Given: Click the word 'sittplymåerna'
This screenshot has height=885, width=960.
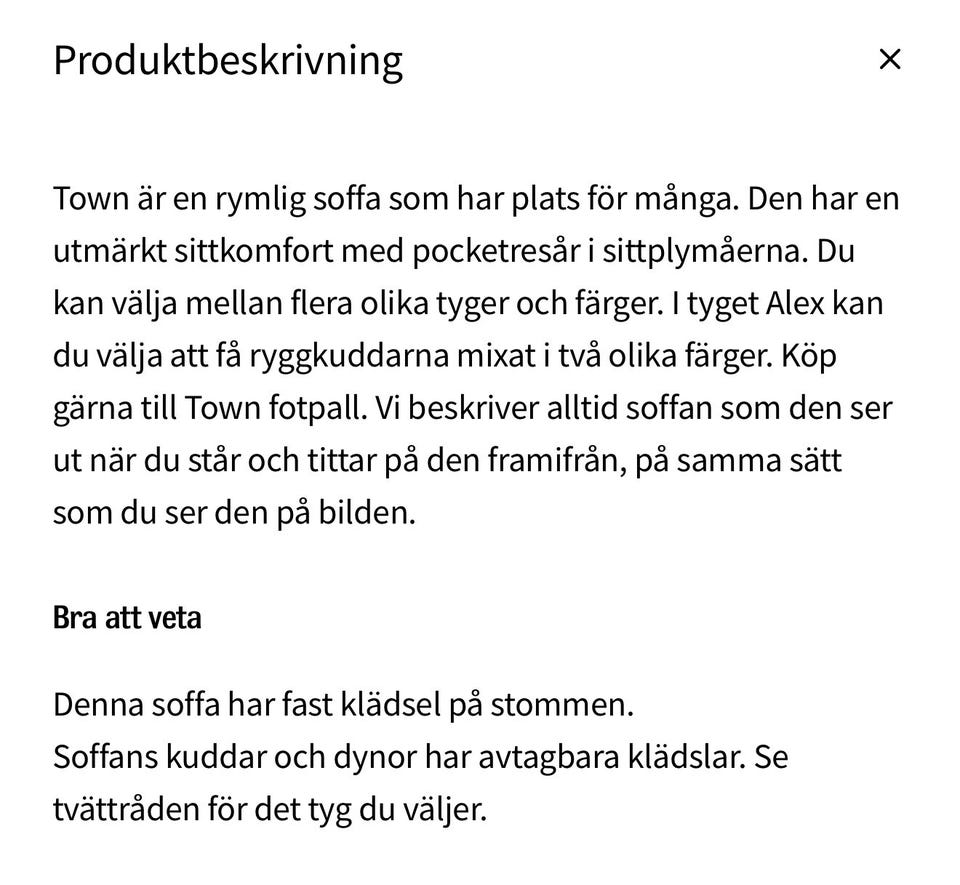Looking at the screenshot, I should [703, 250].
